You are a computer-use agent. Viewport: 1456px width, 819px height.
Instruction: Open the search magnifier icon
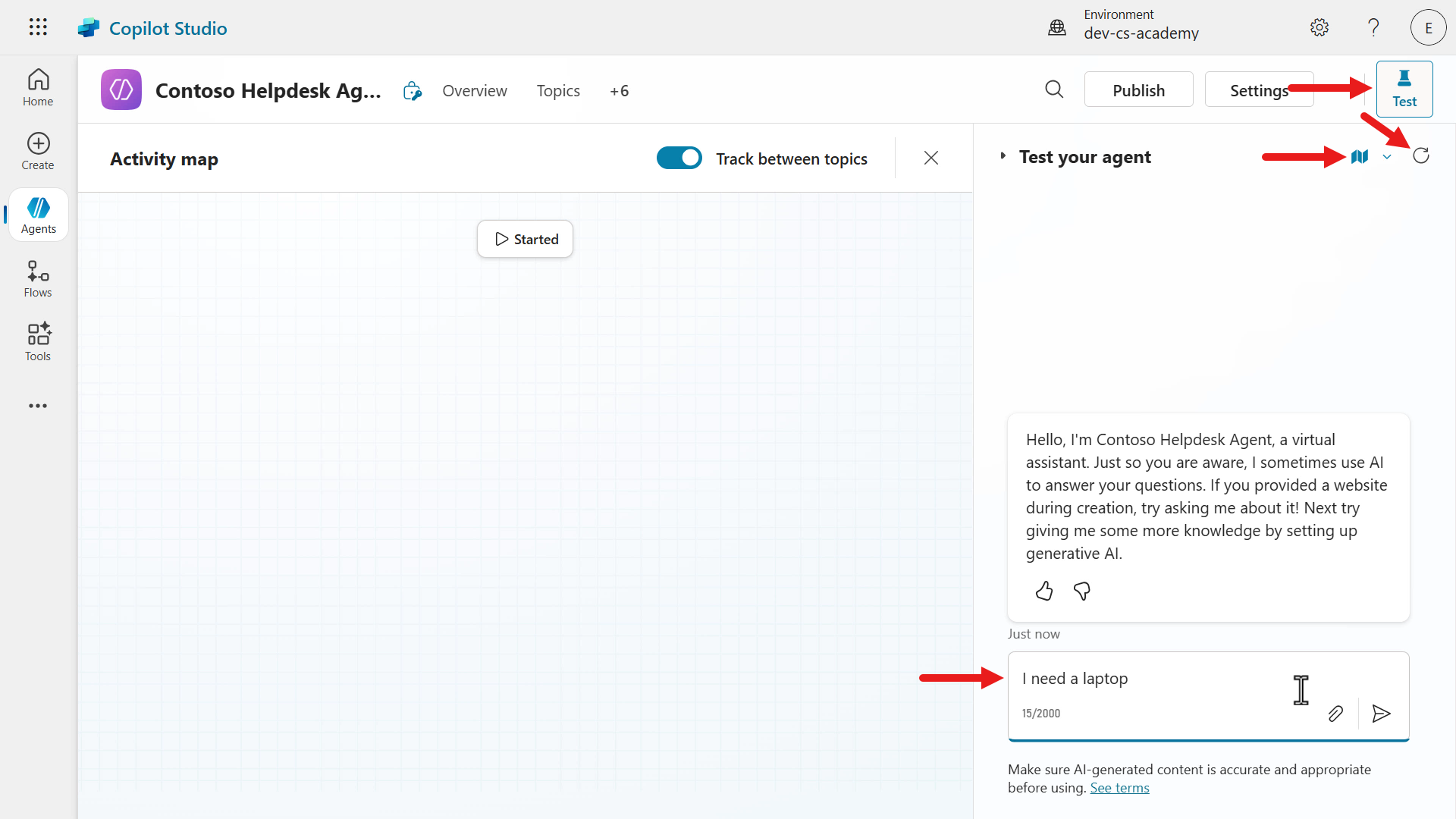click(x=1054, y=89)
